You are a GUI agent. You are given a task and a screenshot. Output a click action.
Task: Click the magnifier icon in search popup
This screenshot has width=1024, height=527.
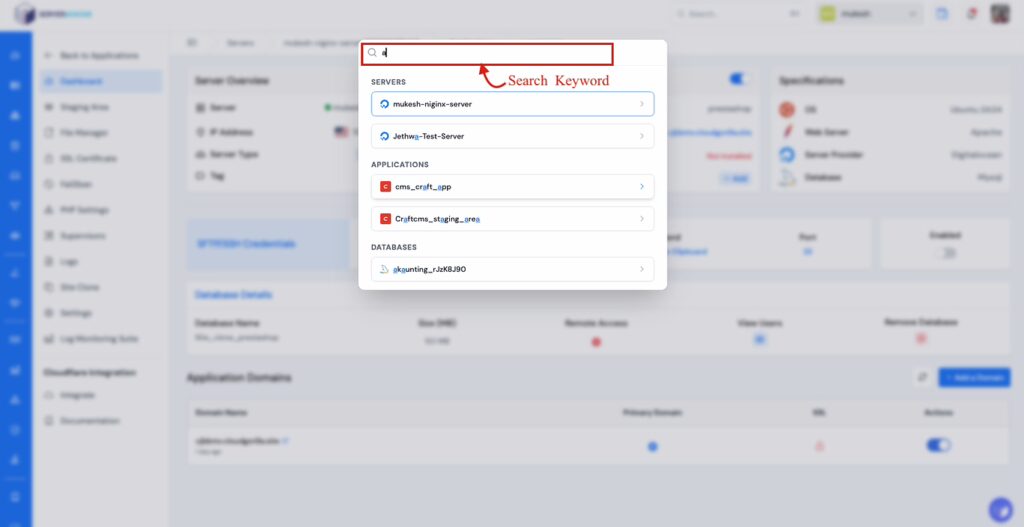click(x=372, y=53)
